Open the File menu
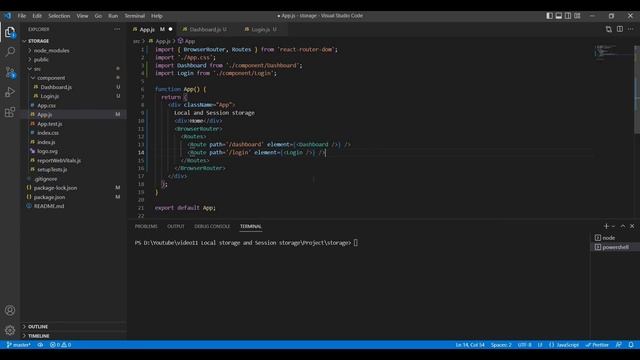Viewport: 640px width, 360px height. point(22,16)
